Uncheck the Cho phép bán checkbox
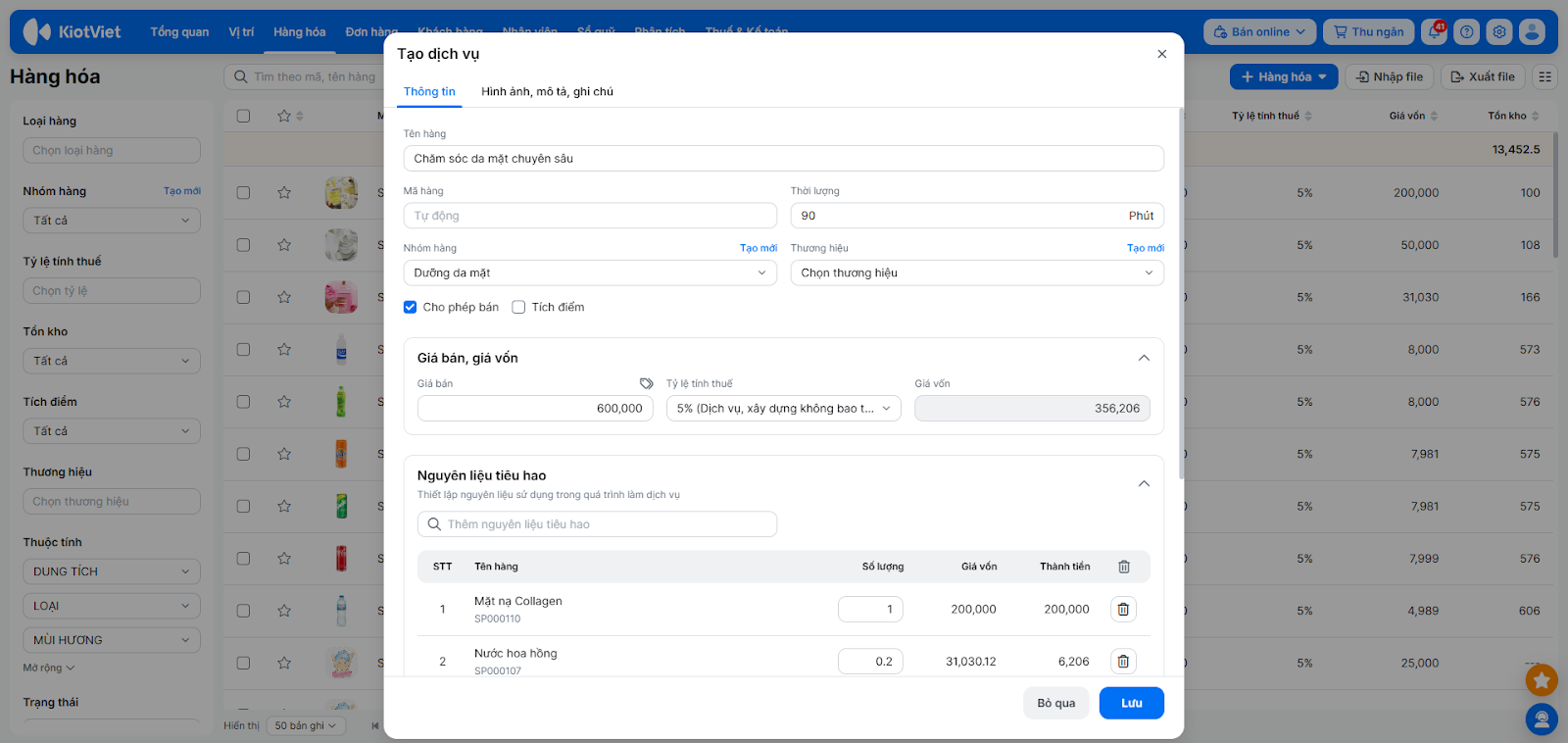This screenshot has width=1568, height=743. point(411,307)
